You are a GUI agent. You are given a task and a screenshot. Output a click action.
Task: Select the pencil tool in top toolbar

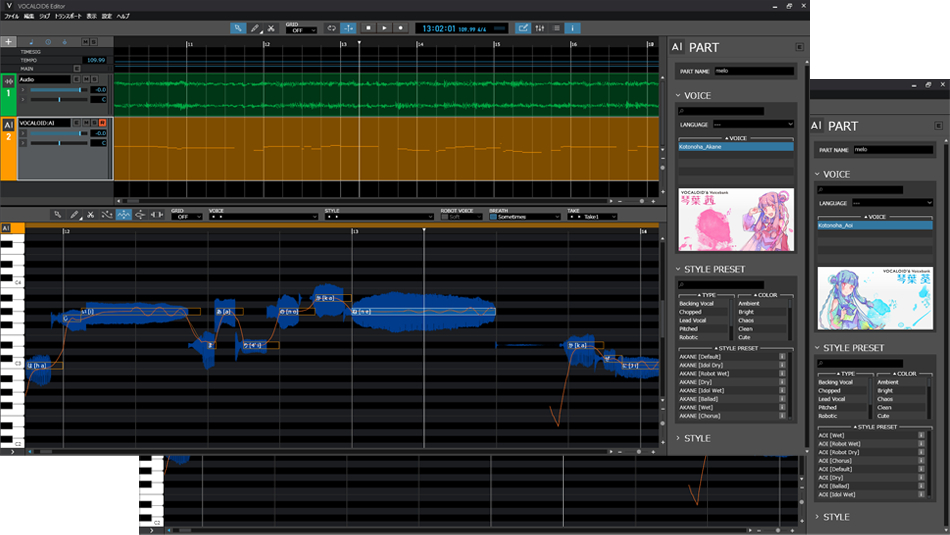(x=255, y=28)
